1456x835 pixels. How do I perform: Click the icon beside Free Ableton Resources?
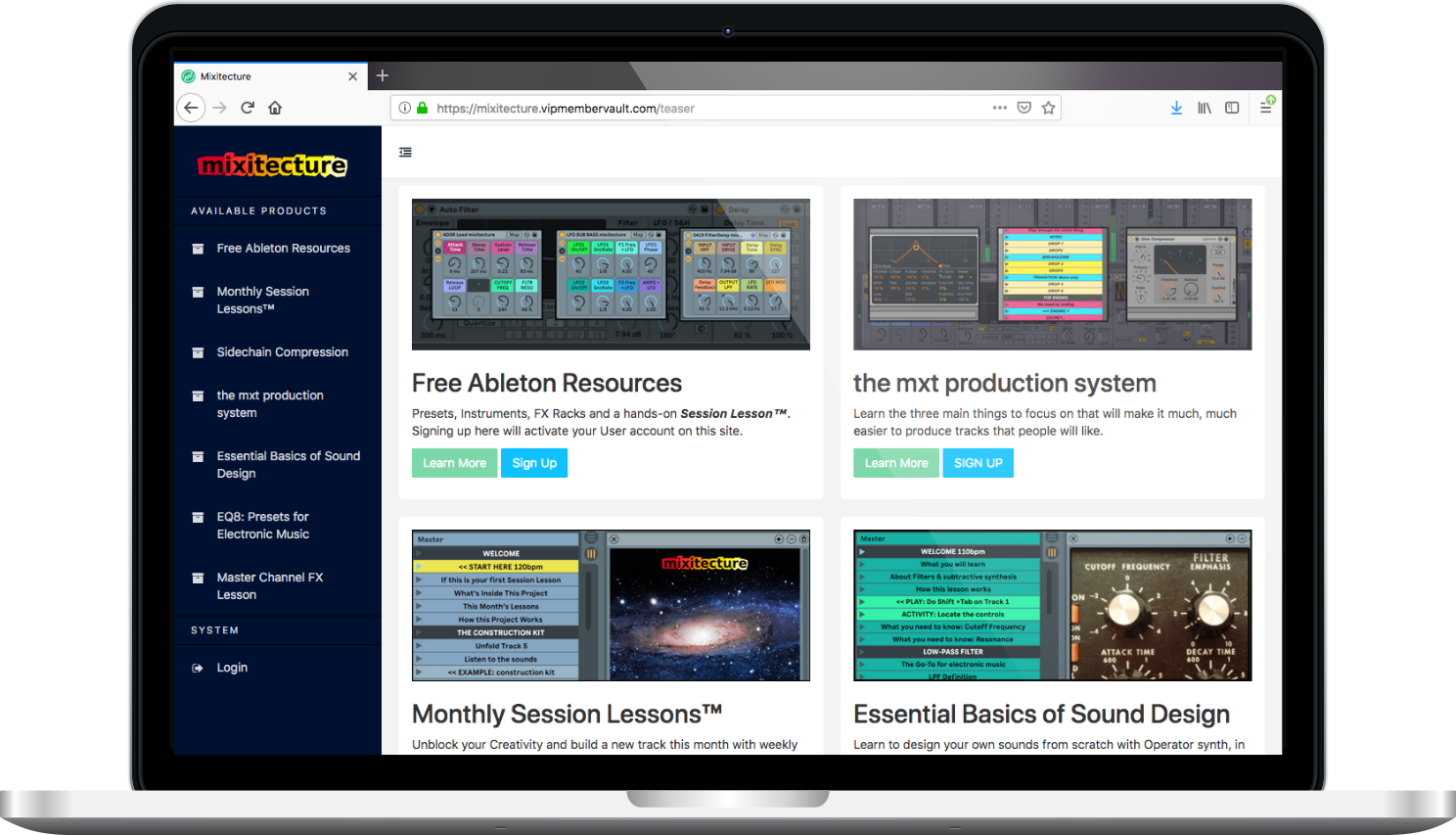click(x=198, y=249)
